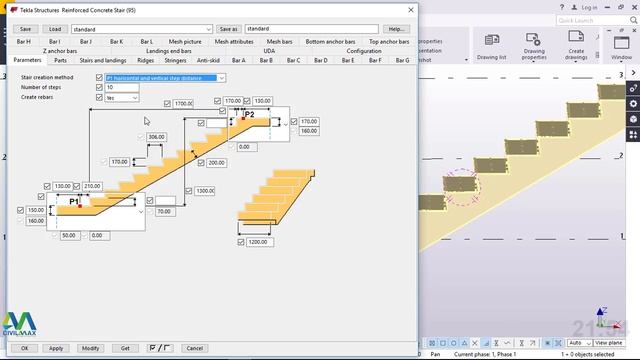Click the Apply button
Image resolution: width=640 pixels, height=360 pixels.
click(56, 348)
